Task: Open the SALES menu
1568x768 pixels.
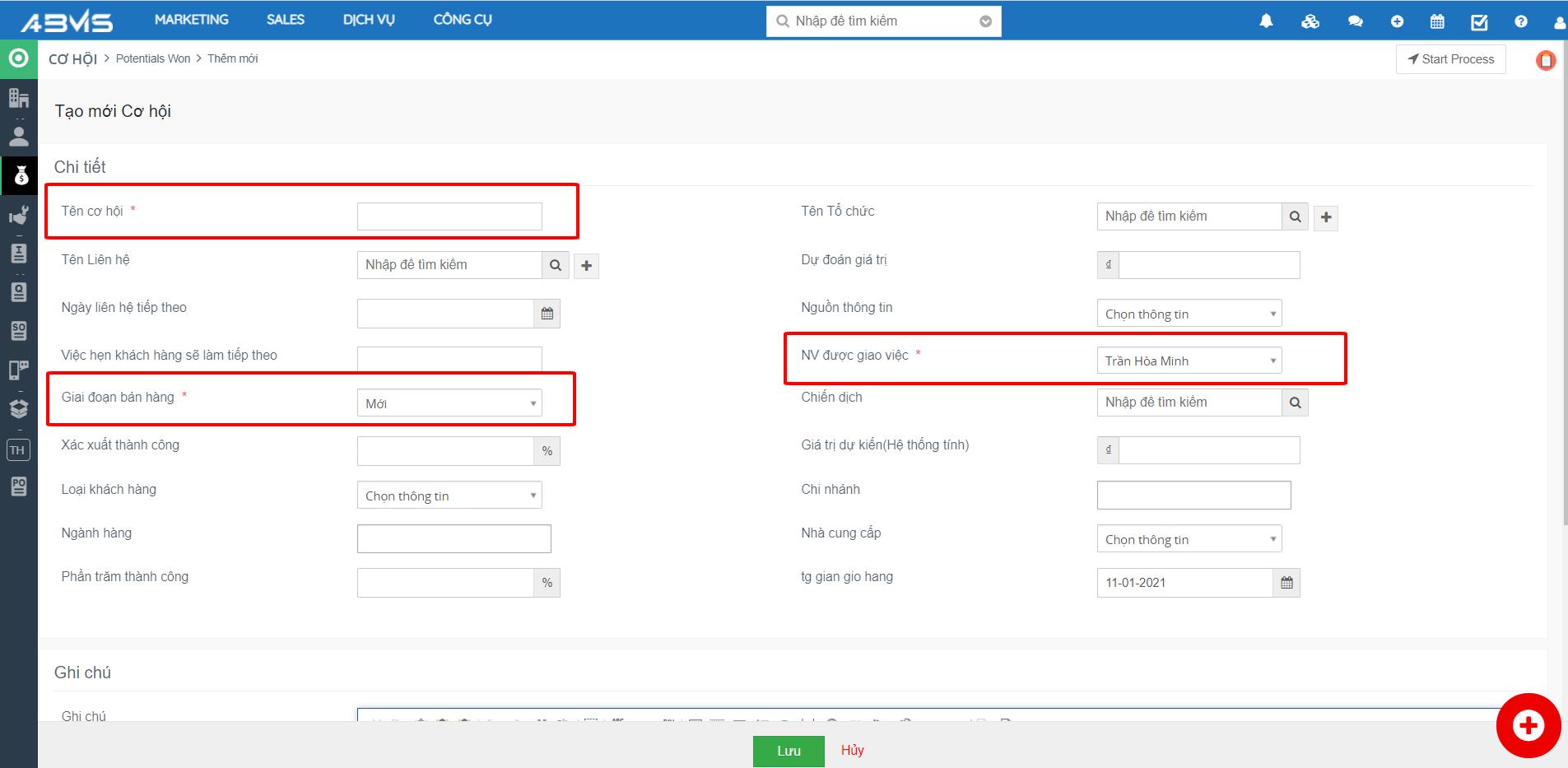Action: click(x=286, y=20)
